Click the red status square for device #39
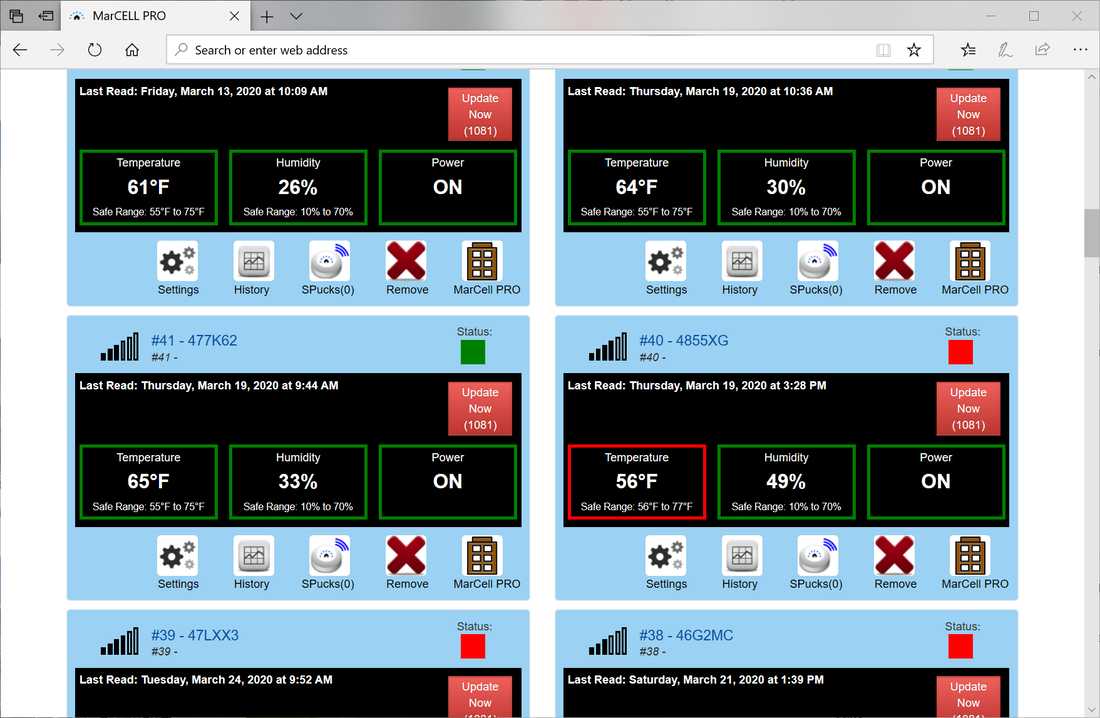The height and width of the screenshot is (718, 1100). coord(473,646)
